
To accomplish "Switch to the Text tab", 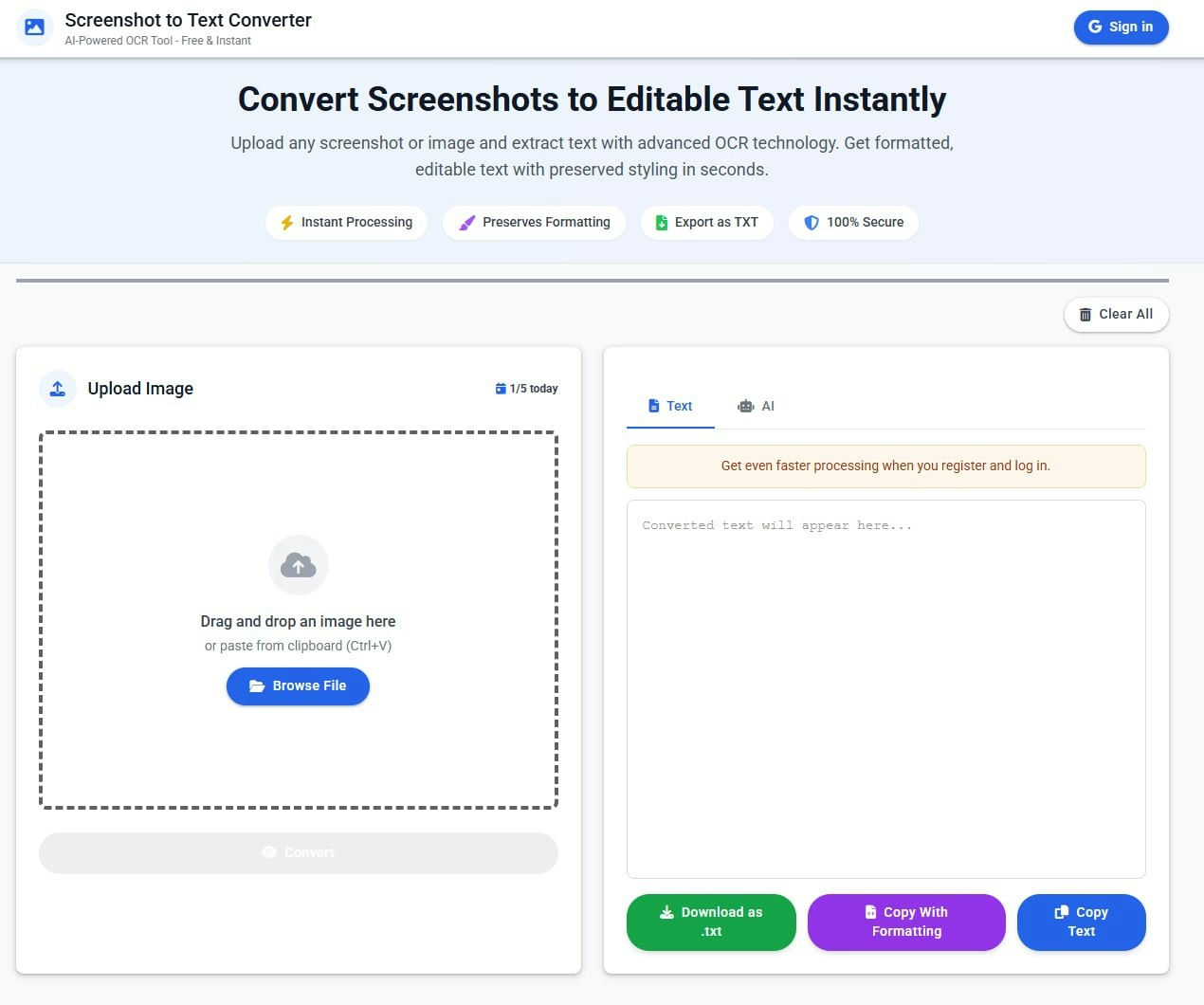I will [669, 406].
